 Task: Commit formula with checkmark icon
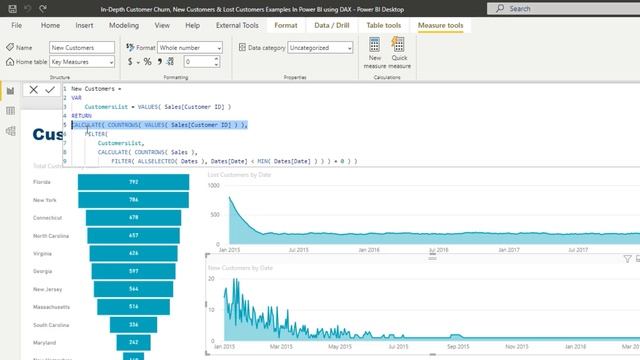point(50,90)
